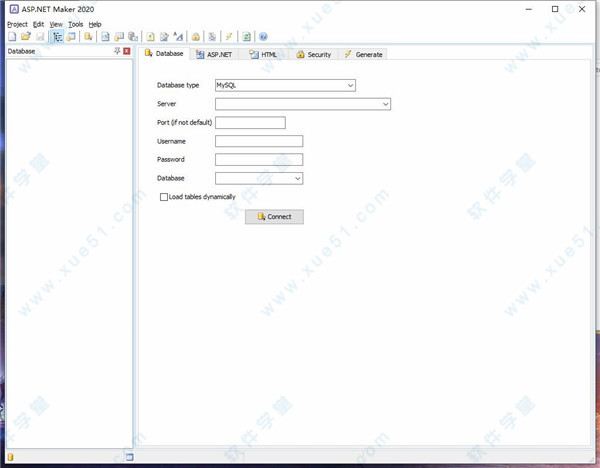Click the New Project toolbar icon
The image size is (600, 468).
tap(12, 37)
